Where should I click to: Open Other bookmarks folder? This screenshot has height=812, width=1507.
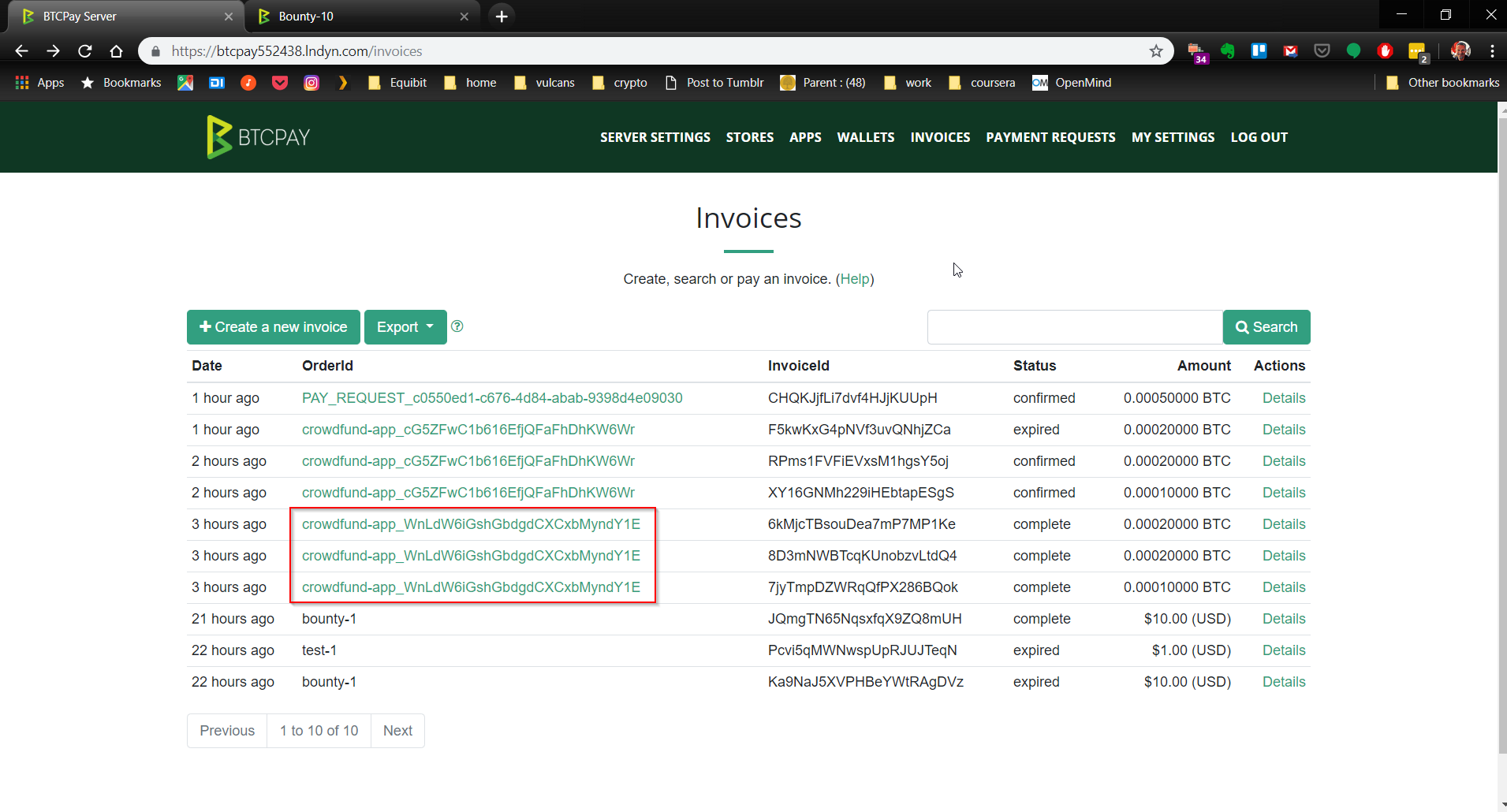pos(1442,83)
